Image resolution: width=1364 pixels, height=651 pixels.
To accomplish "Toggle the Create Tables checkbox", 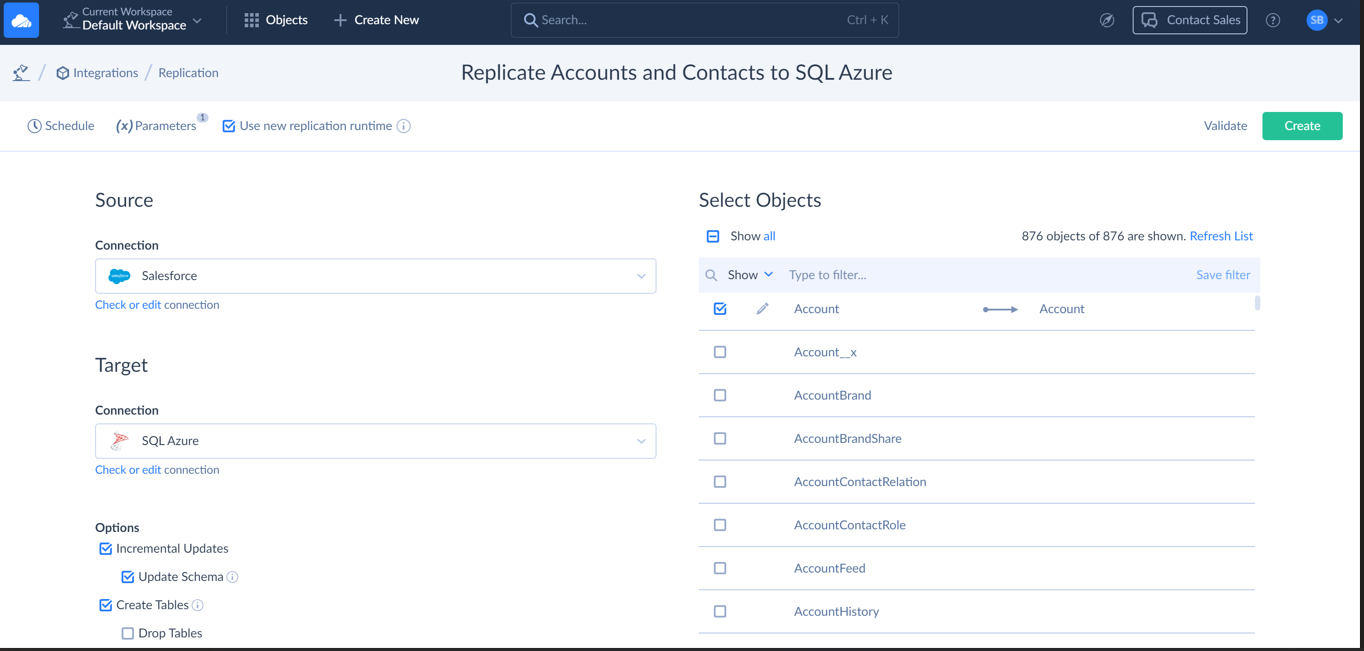I will coord(105,605).
